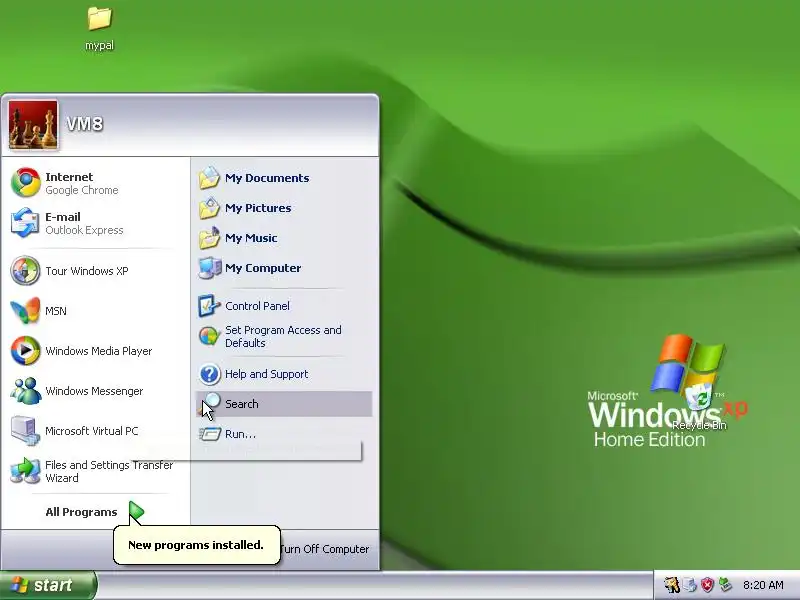This screenshot has width=800, height=600.
Task: Click the My Computer label text
Action: tap(263, 268)
